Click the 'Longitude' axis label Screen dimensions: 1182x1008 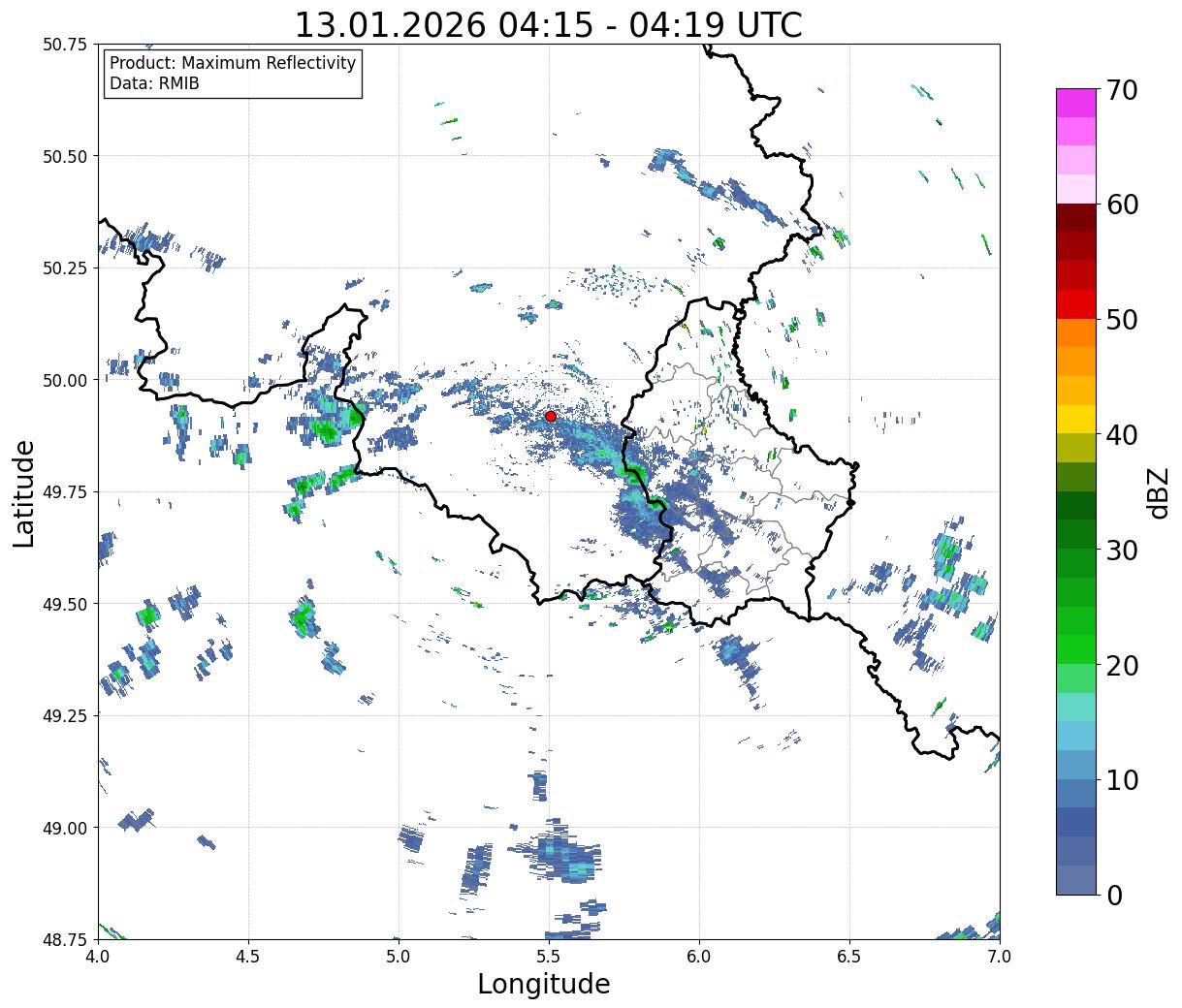click(x=544, y=984)
